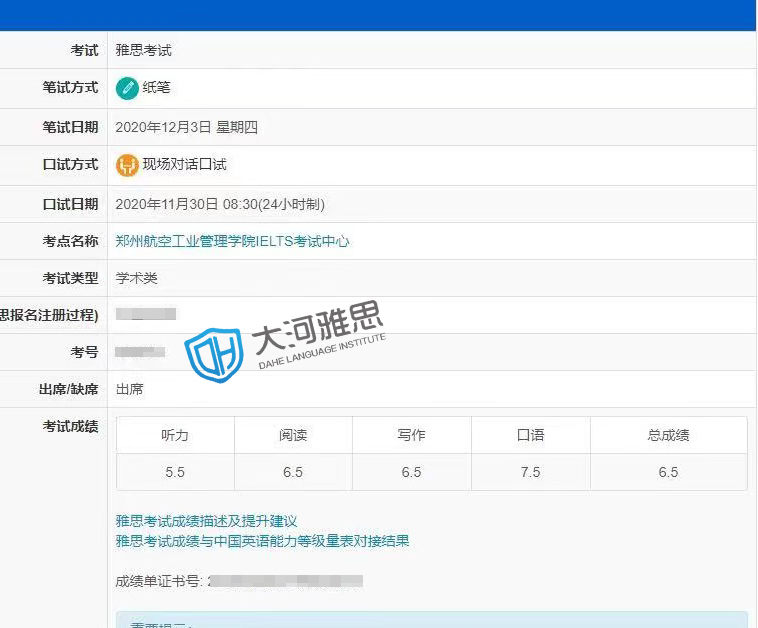Click the 考点名称 row label
This screenshot has height=628, width=758.
(x=71, y=241)
